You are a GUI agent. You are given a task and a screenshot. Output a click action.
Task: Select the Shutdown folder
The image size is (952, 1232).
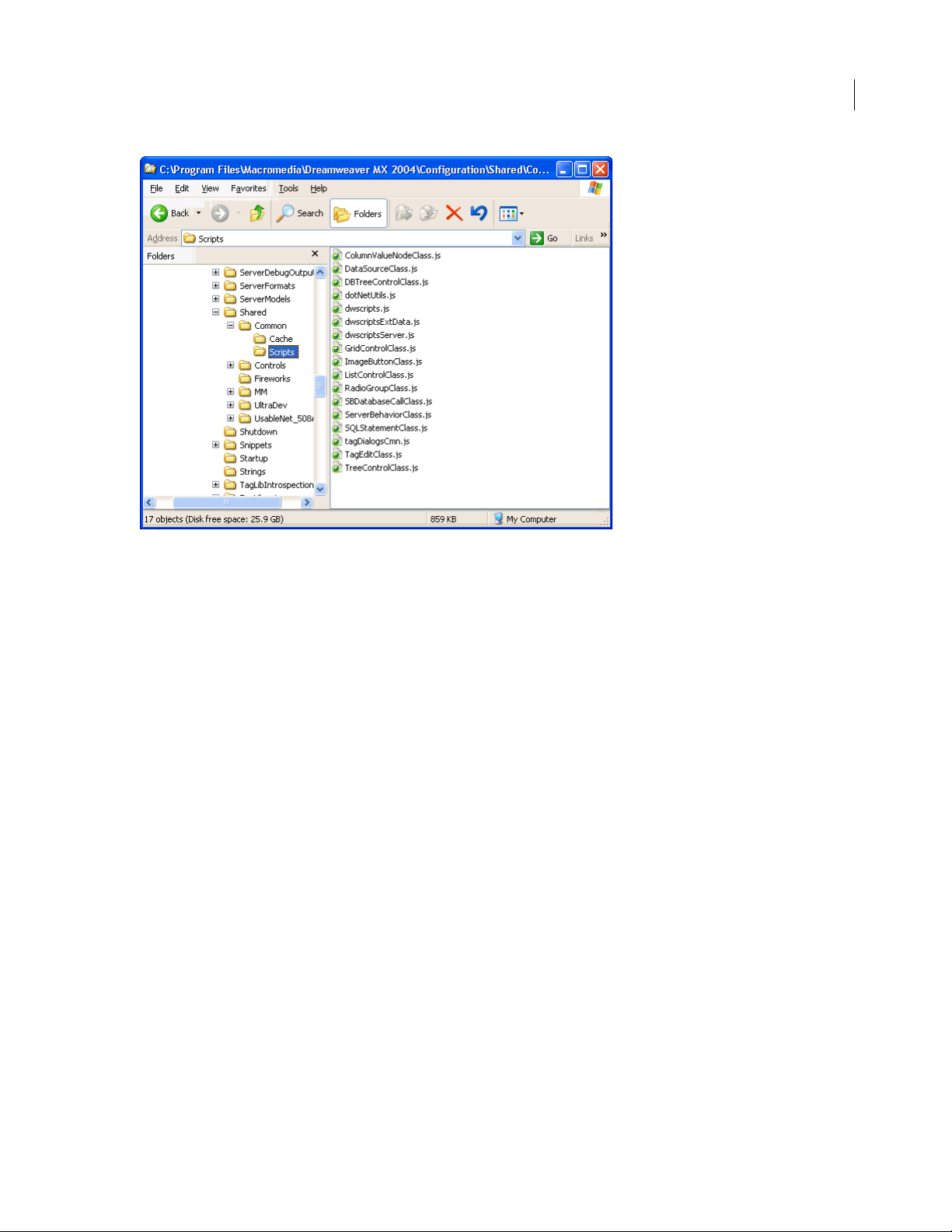pos(251,431)
